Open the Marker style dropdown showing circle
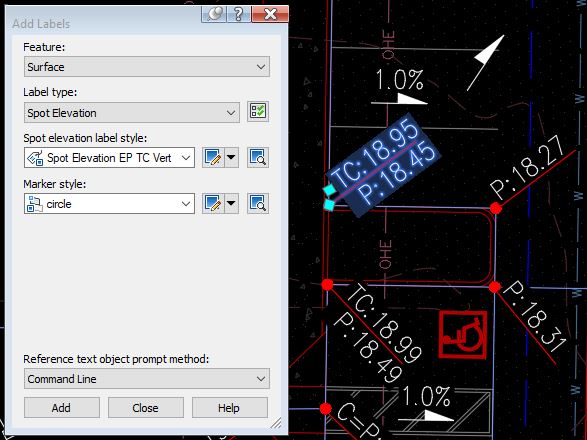Image resolution: width=587 pixels, height=440 pixels. coord(109,203)
